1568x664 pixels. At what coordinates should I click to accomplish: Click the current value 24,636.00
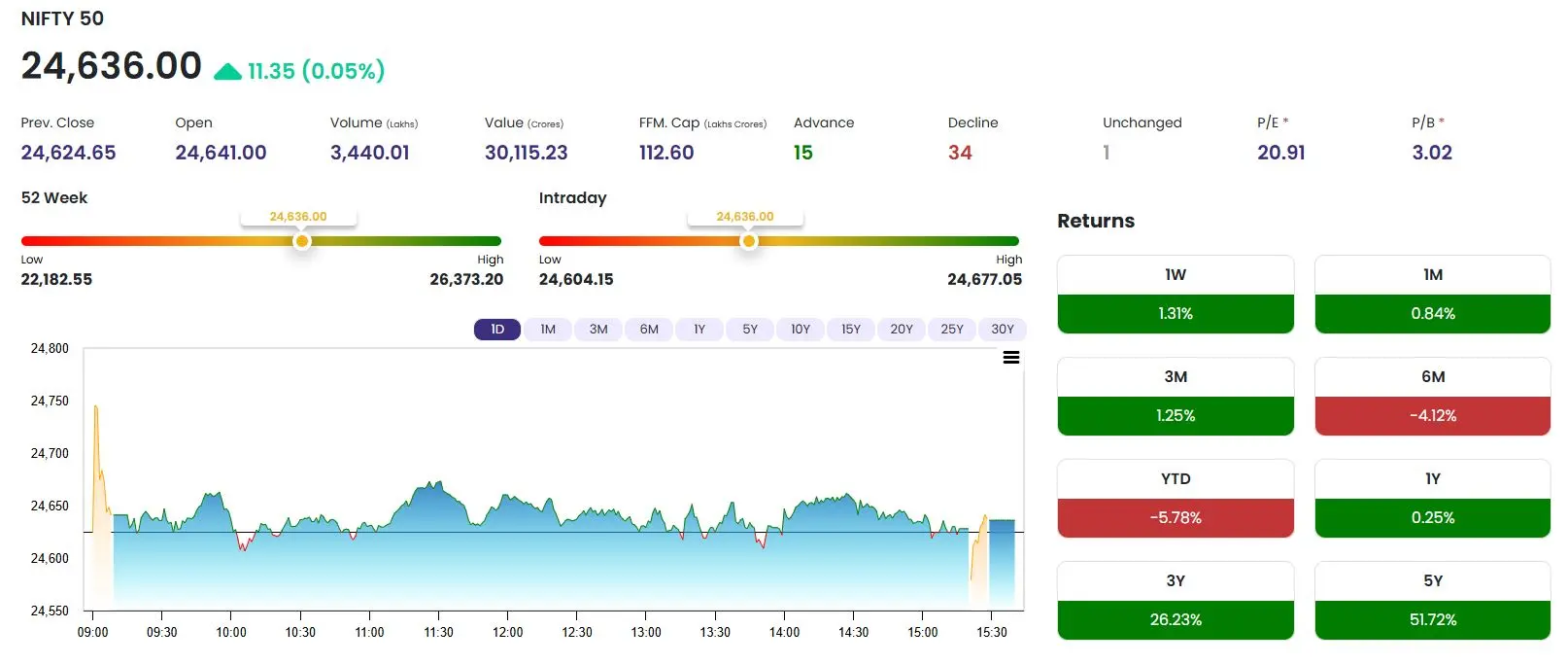tap(112, 66)
